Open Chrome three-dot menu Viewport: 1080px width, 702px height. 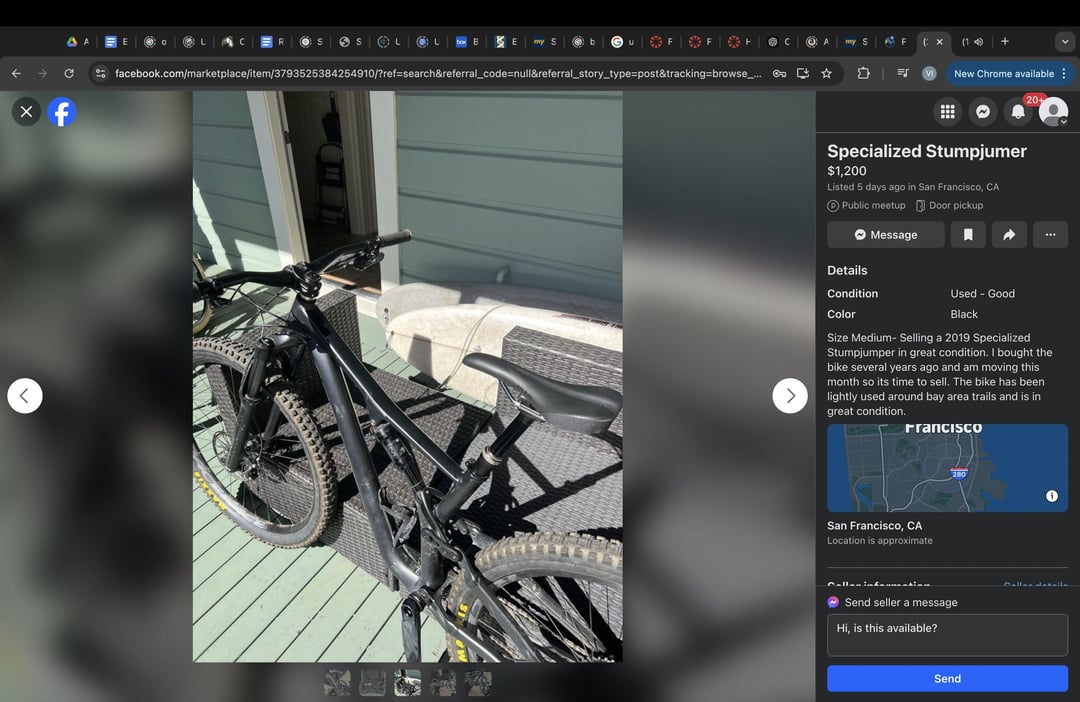pos(1064,73)
